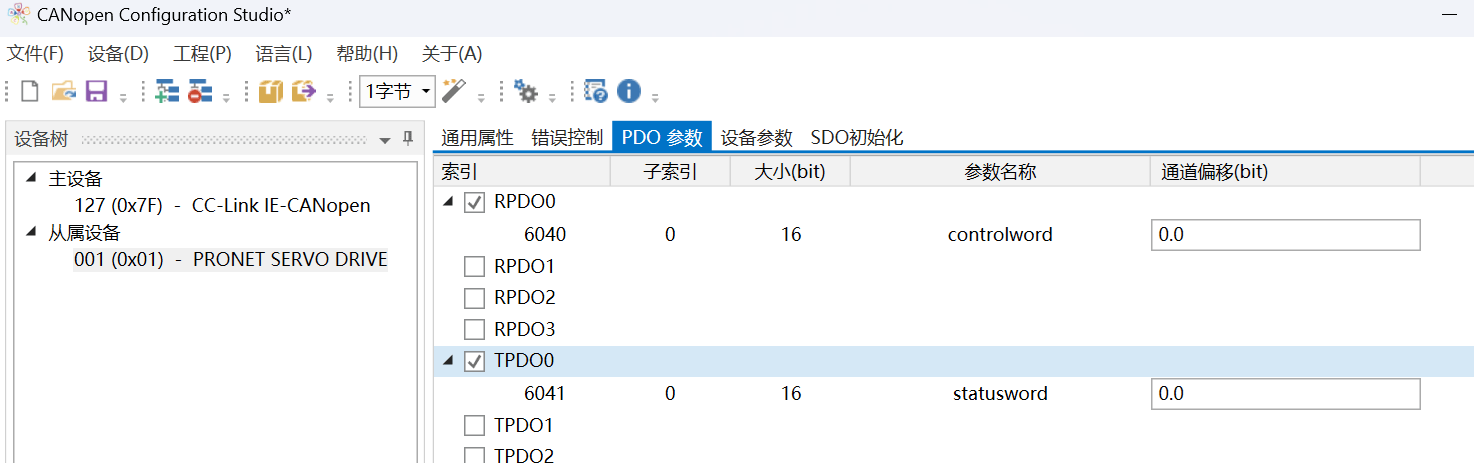Click statusword channel offset field

coord(1285,394)
